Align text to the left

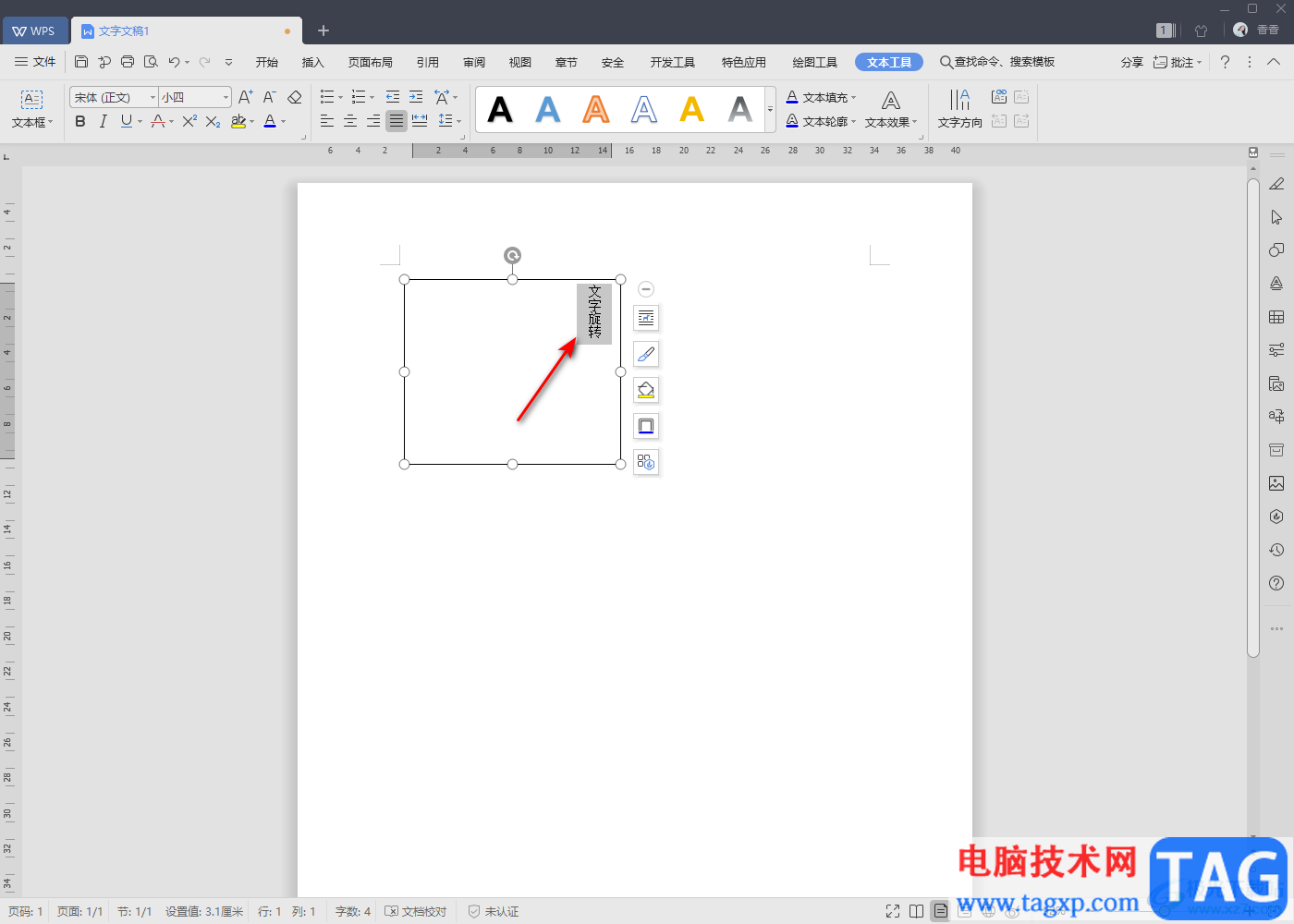pyautogui.click(x=327, y=121)
